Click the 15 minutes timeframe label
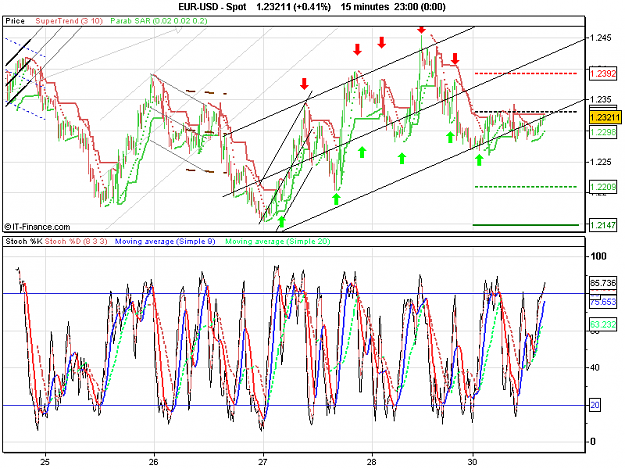The width and height of the screenshot is (625, 469). coord(365,7)
